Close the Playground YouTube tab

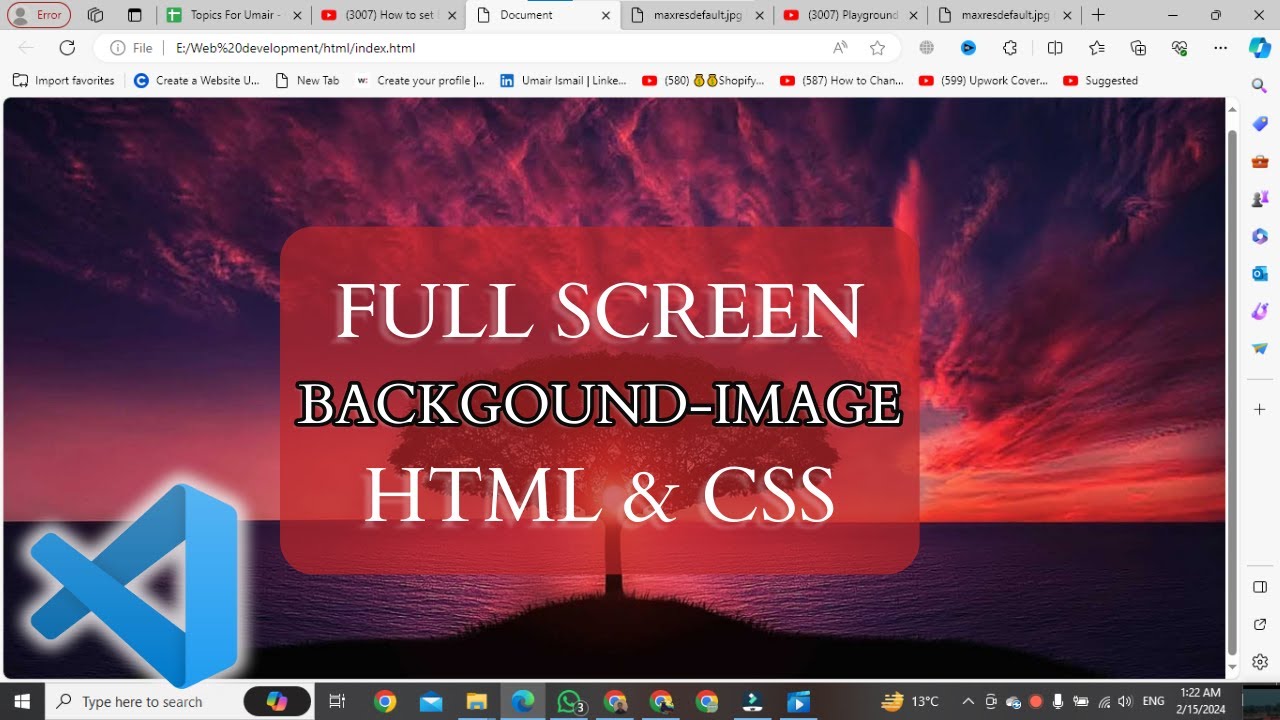pyautogui.click(x=915, y=15)
